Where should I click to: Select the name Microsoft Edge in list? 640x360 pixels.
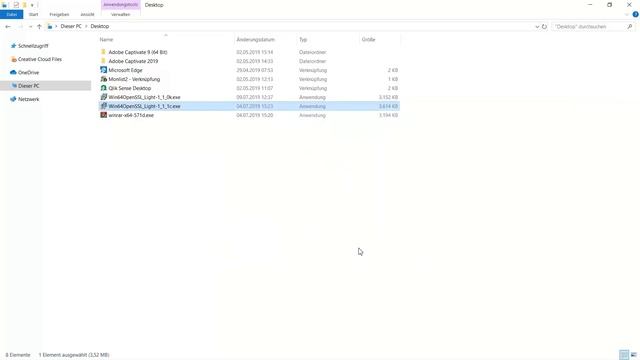(125, 70)
